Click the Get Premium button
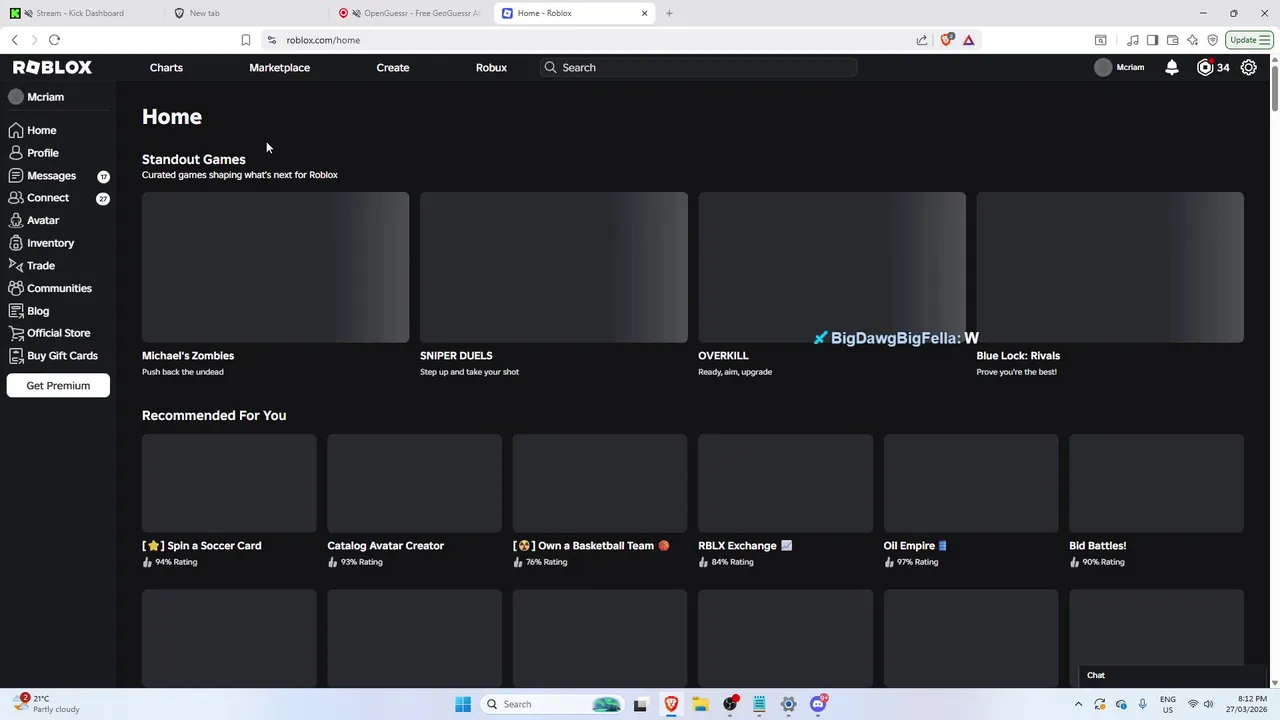This screenshot has width=1280, height=720. click(x=58, y=385)
